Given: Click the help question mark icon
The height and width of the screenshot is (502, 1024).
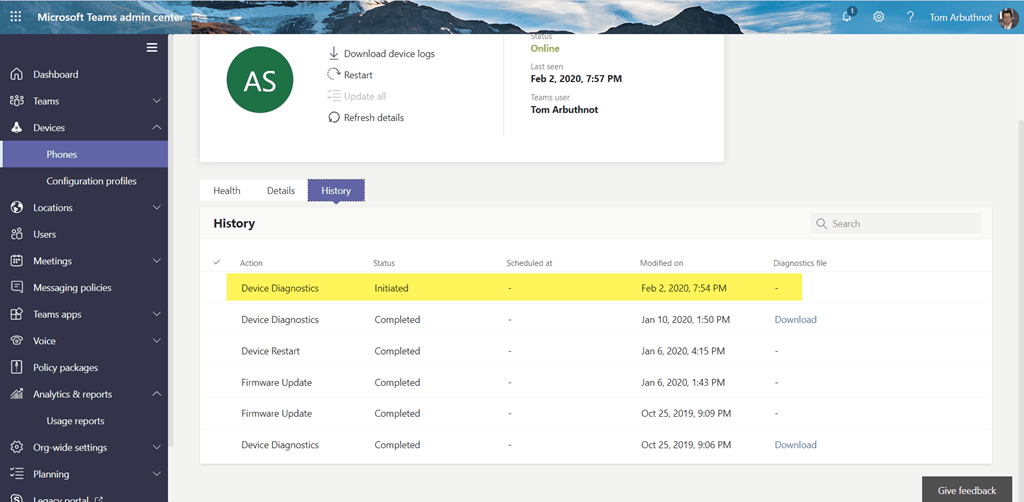Looking at the screenshot, I should (910, 16).
